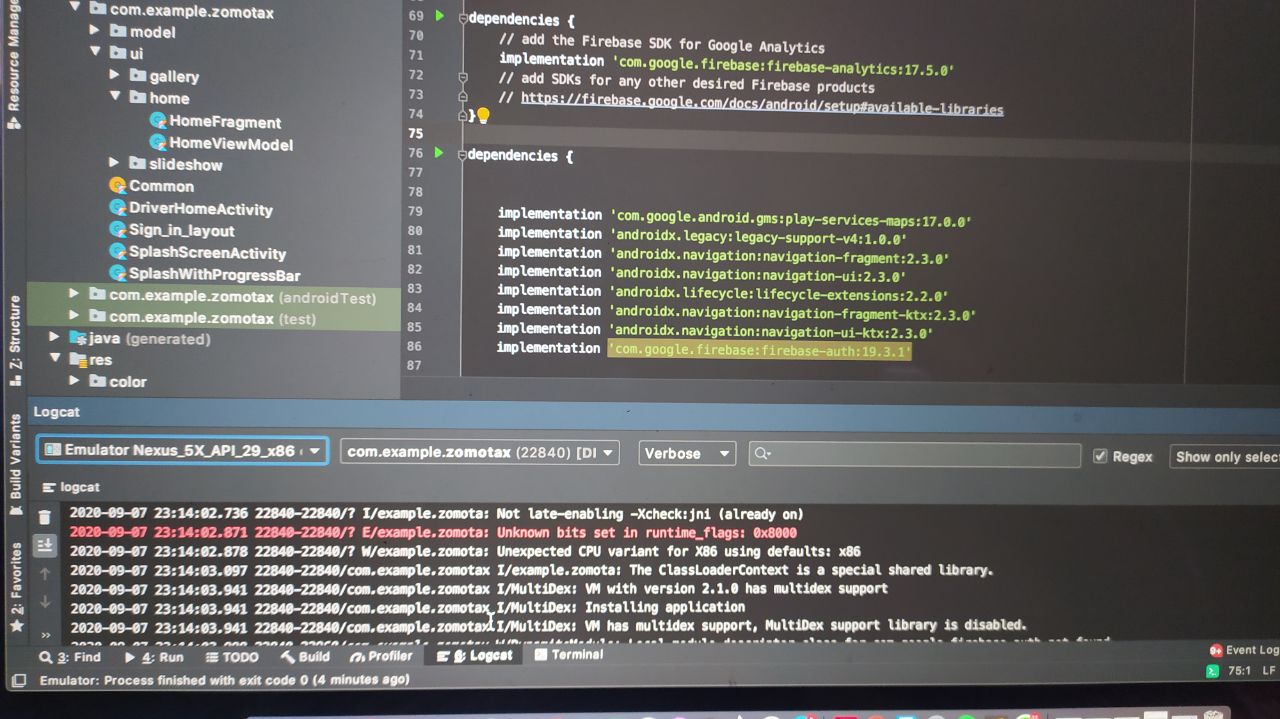Click the search magnifier icon in logcat filter
The height and width of the screenshot is (719, 1280).
tap(762, 453)
